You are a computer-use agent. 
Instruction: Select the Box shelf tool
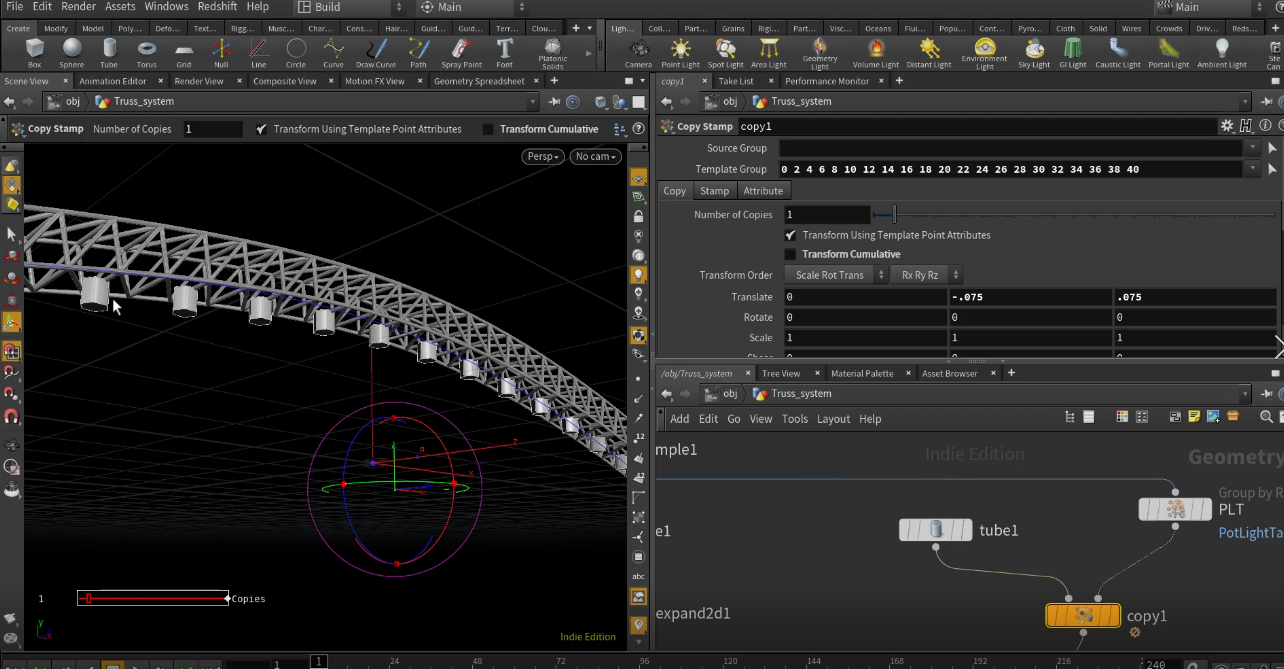[x=35, y=52]
